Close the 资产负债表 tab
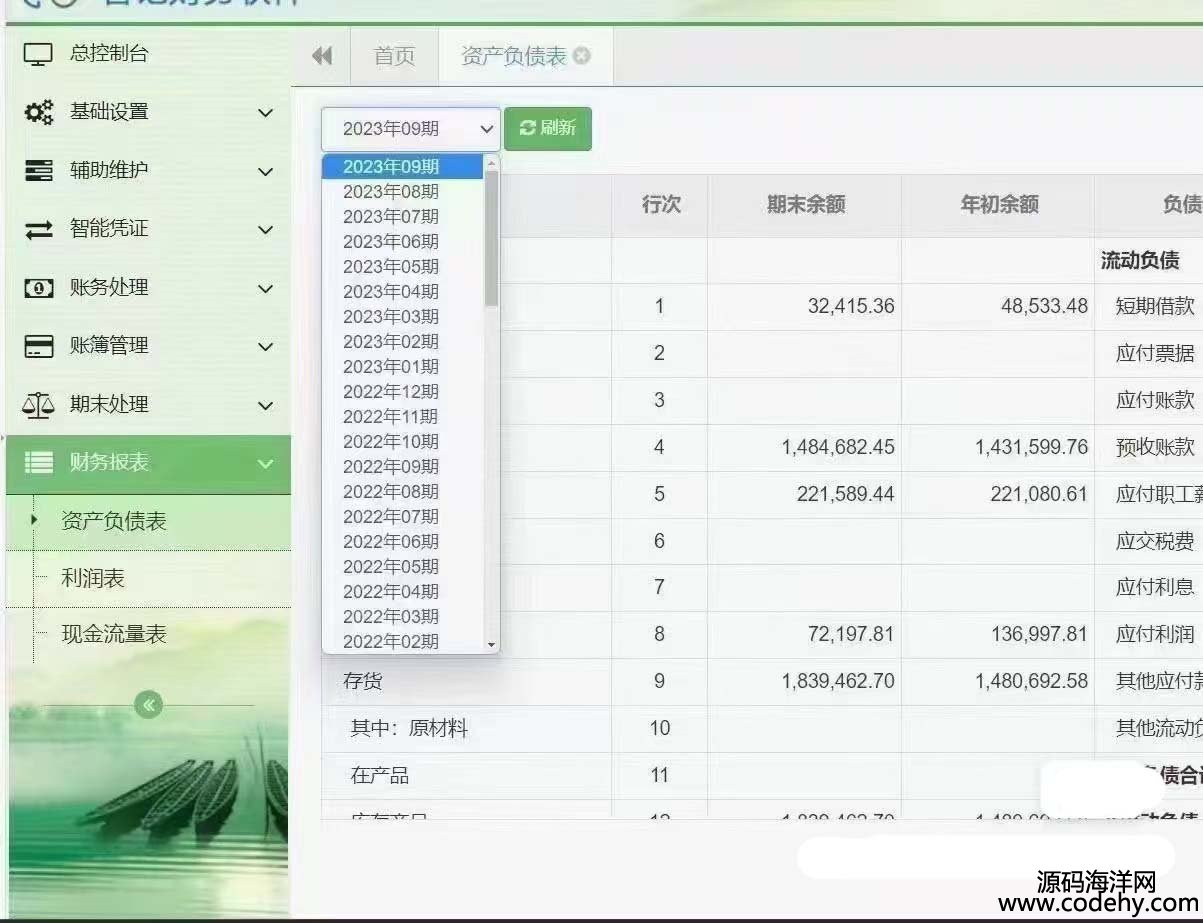1203x923 pixels. pos(582,56)
